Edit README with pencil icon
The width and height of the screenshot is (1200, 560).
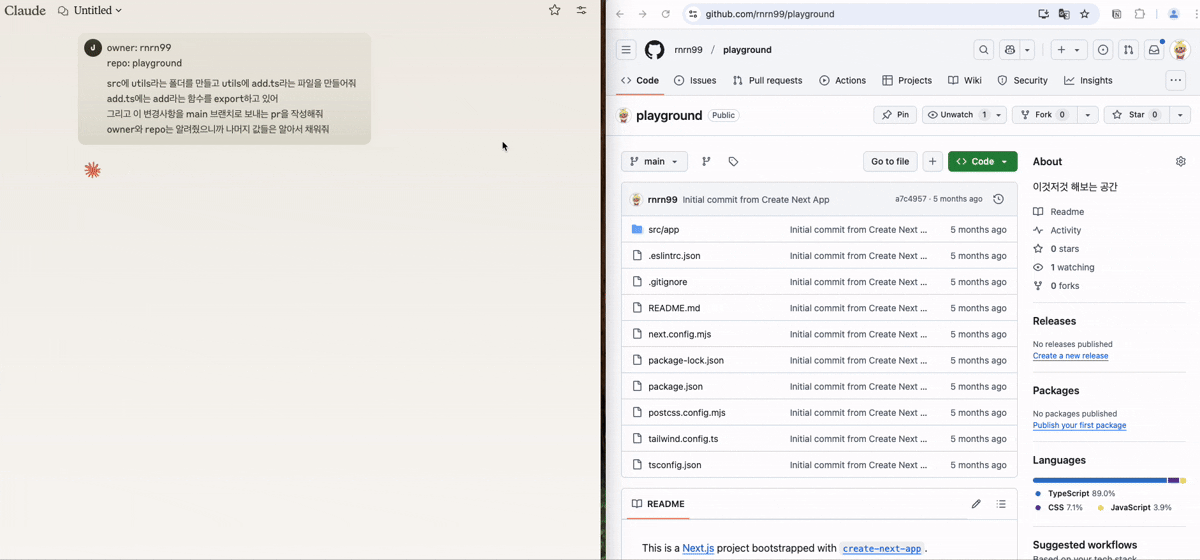click(x=976, y=504)
